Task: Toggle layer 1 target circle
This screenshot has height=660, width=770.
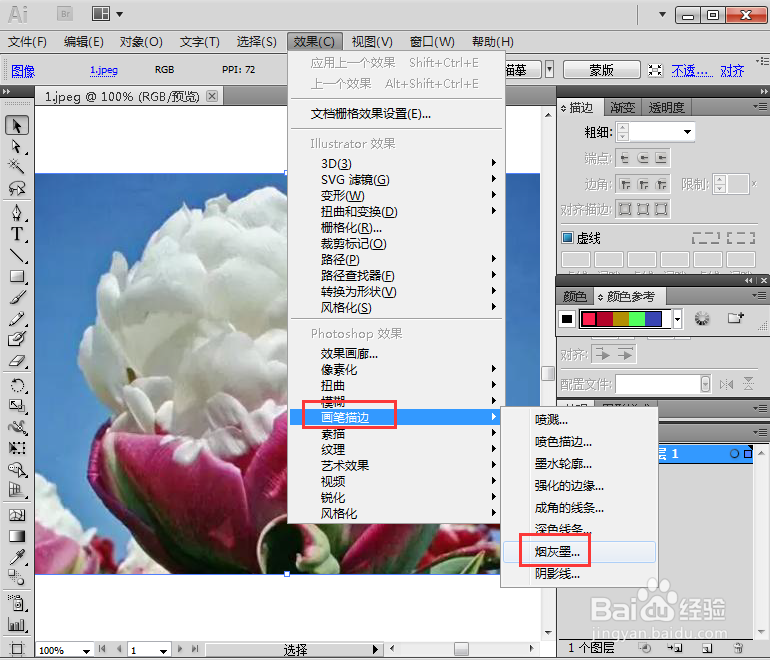Action: tap(734, 454)
